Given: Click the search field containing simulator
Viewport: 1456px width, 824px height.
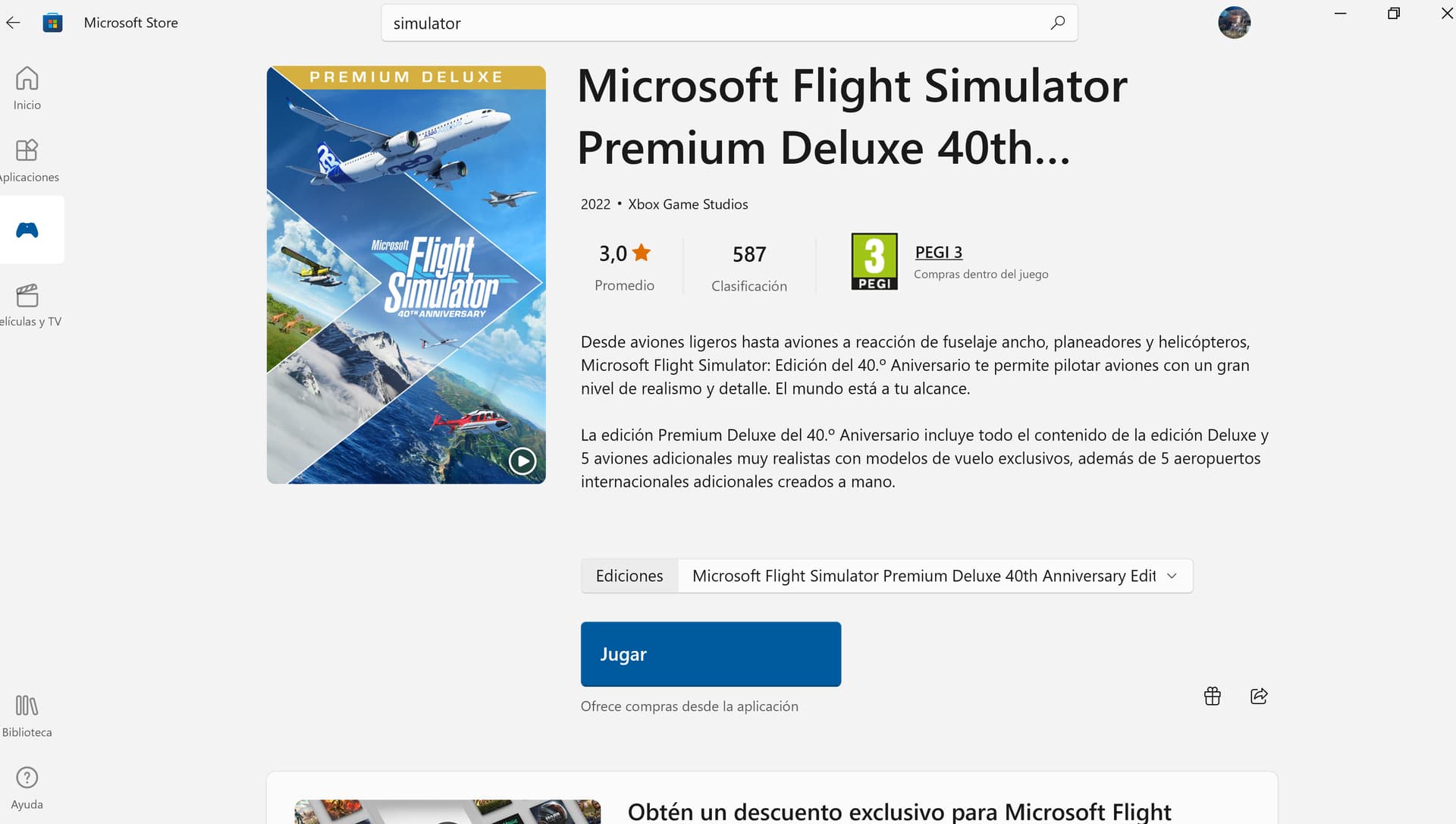Looking at the screenshot, I should [729, 23].
